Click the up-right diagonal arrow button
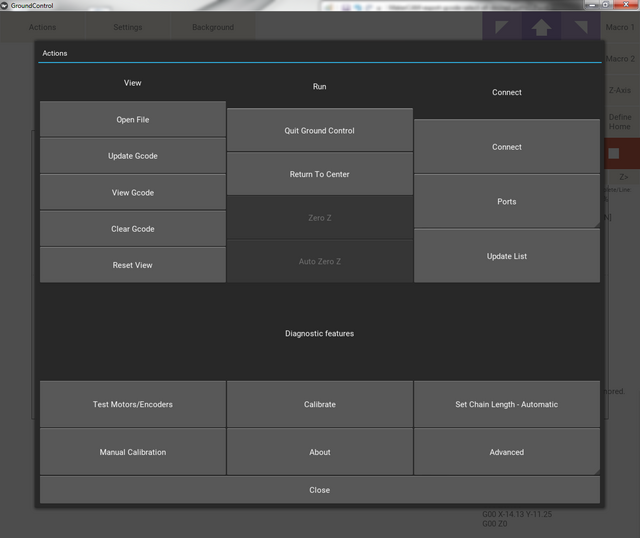Viewport: 640px width, 538px height. [x=580, y=27]
